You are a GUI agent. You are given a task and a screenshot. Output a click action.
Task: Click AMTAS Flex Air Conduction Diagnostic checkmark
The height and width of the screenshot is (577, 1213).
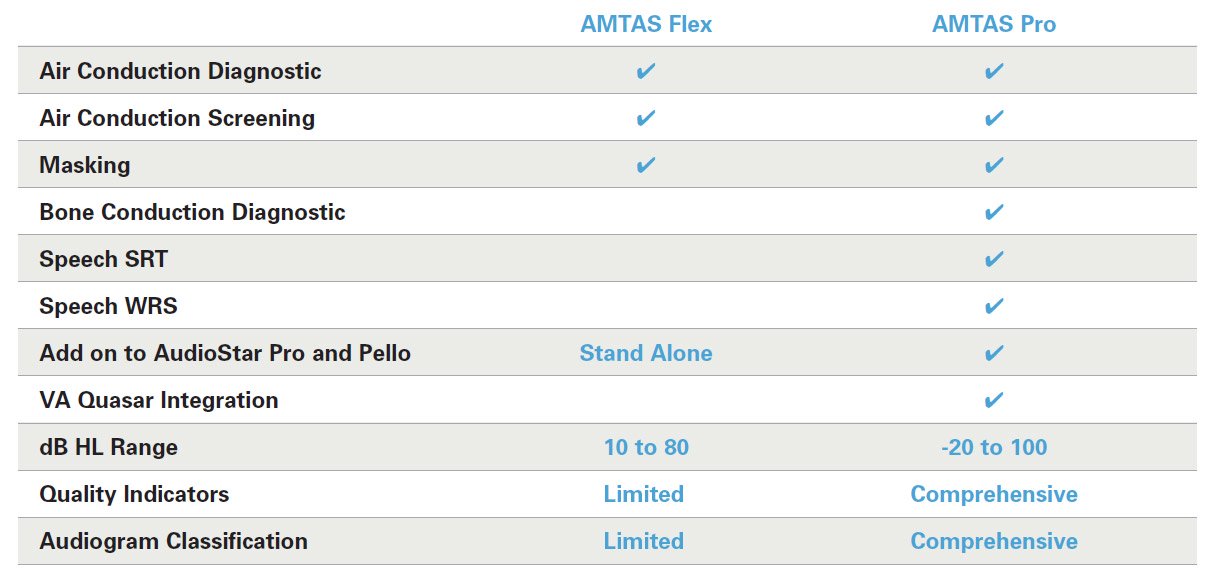646,71
